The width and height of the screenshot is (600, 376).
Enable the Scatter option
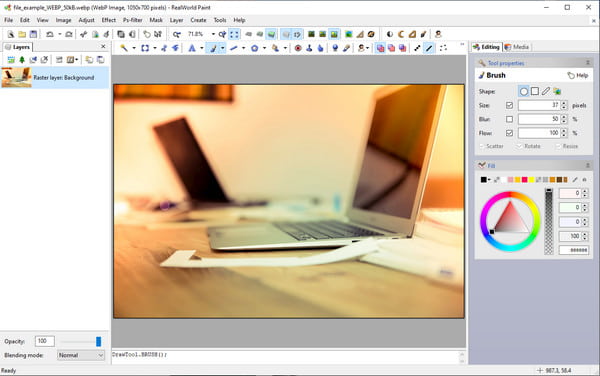pyautogui.click(x=492, y=146)
